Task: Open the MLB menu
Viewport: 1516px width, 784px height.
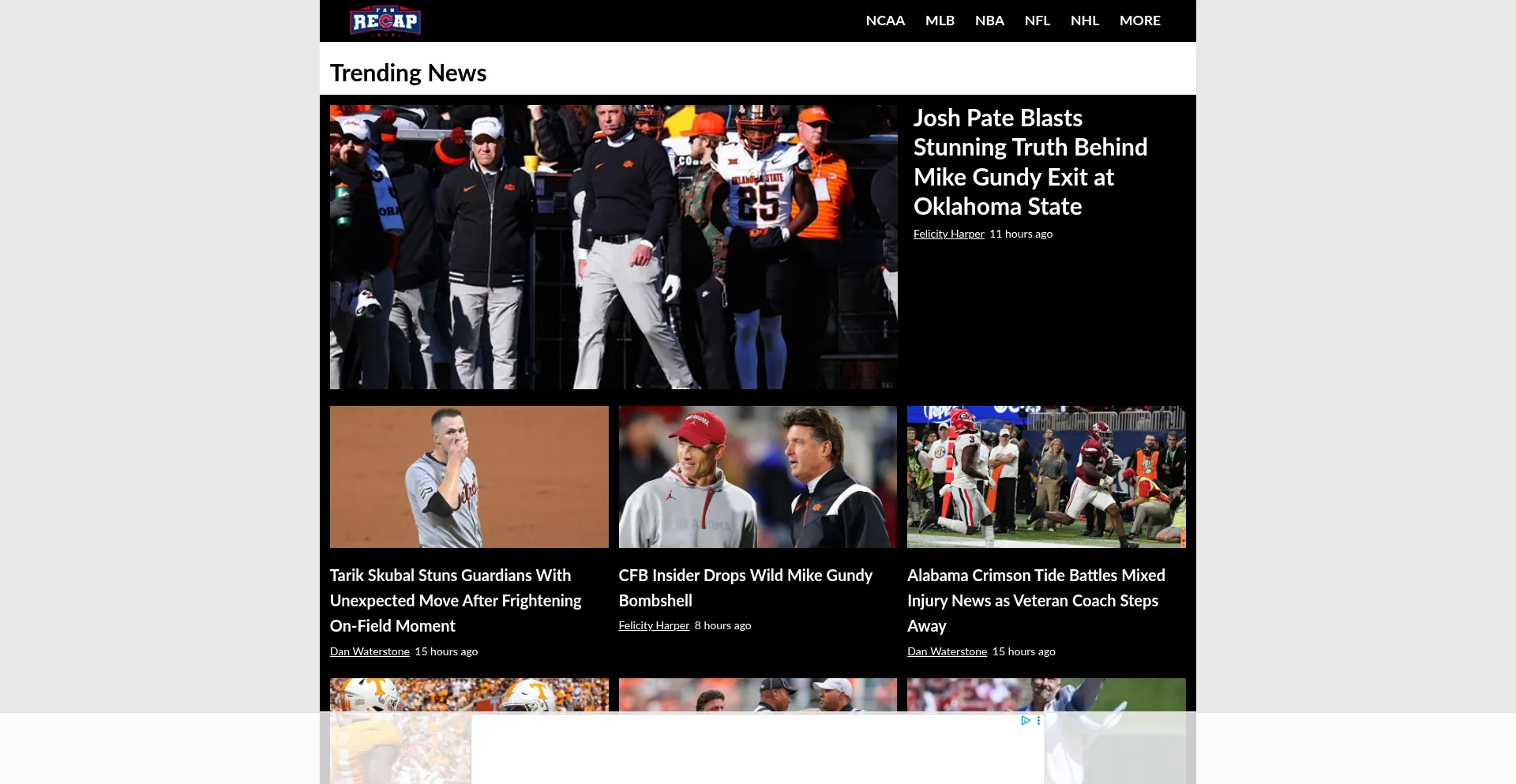Action: tap(940, 21)
